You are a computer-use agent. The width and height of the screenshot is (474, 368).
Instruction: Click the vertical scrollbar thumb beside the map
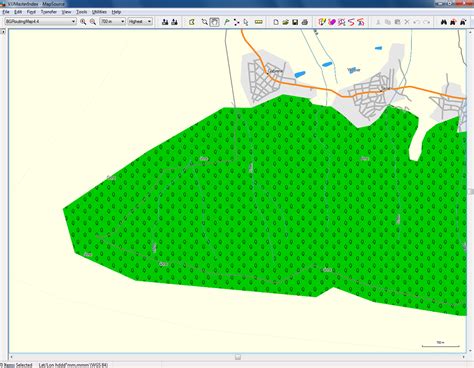click(x=471, y=191)
